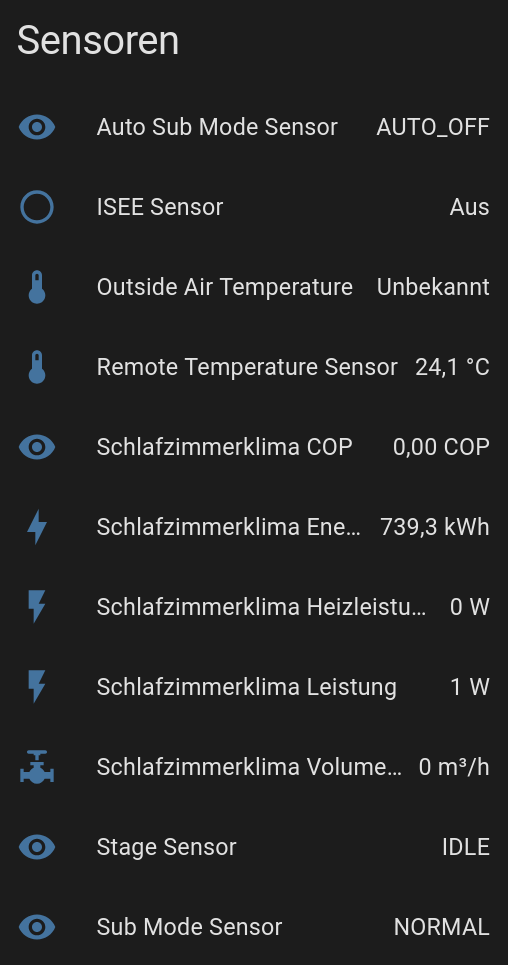Click the eye icon beside Schlafzimmerklima COP
The image size is (508, 965).
(x=37, y=447)
